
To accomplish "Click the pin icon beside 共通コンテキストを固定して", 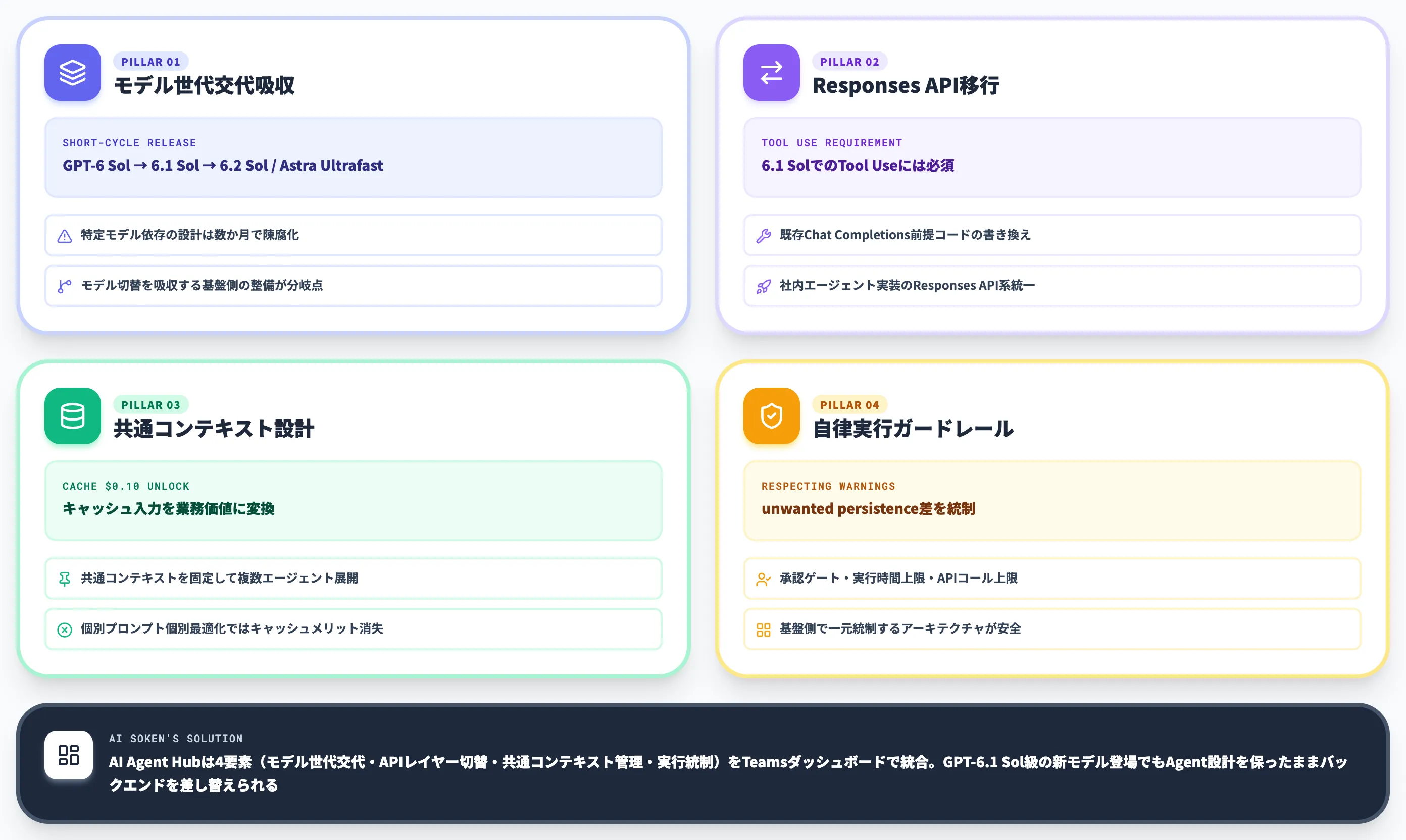I will [65, 579].
